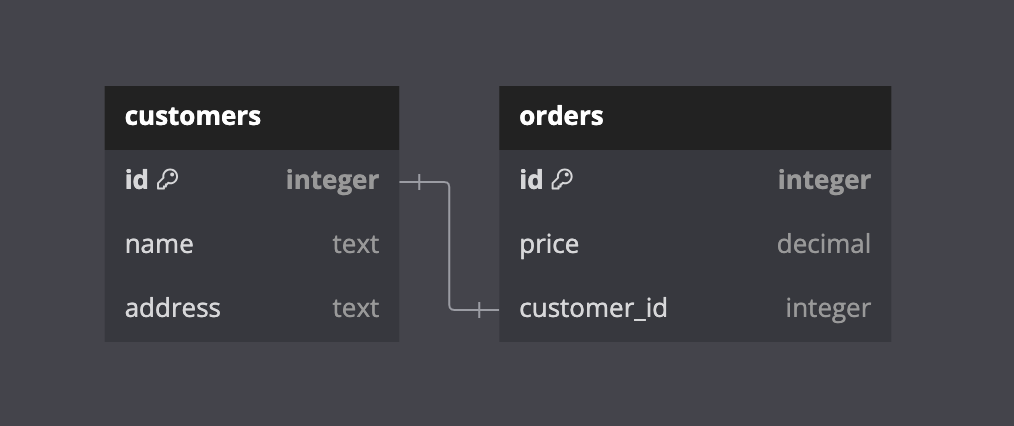The image size is (1014, 426).
Task: Click the integer type of orders id
Action: [x=824, y=180]
